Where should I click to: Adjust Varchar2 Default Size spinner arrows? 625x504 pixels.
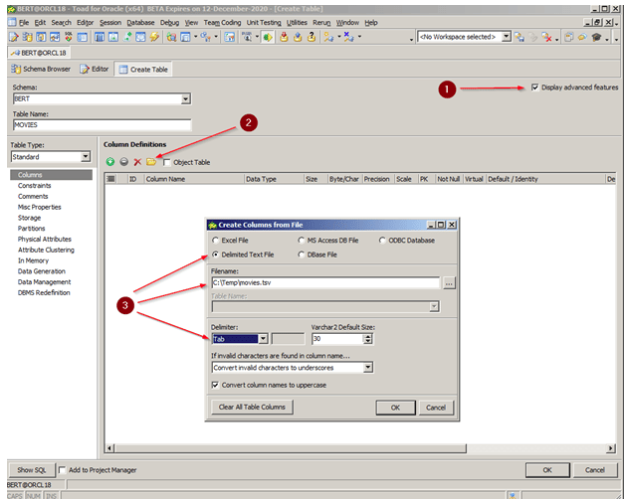click(x=368, y=339)
